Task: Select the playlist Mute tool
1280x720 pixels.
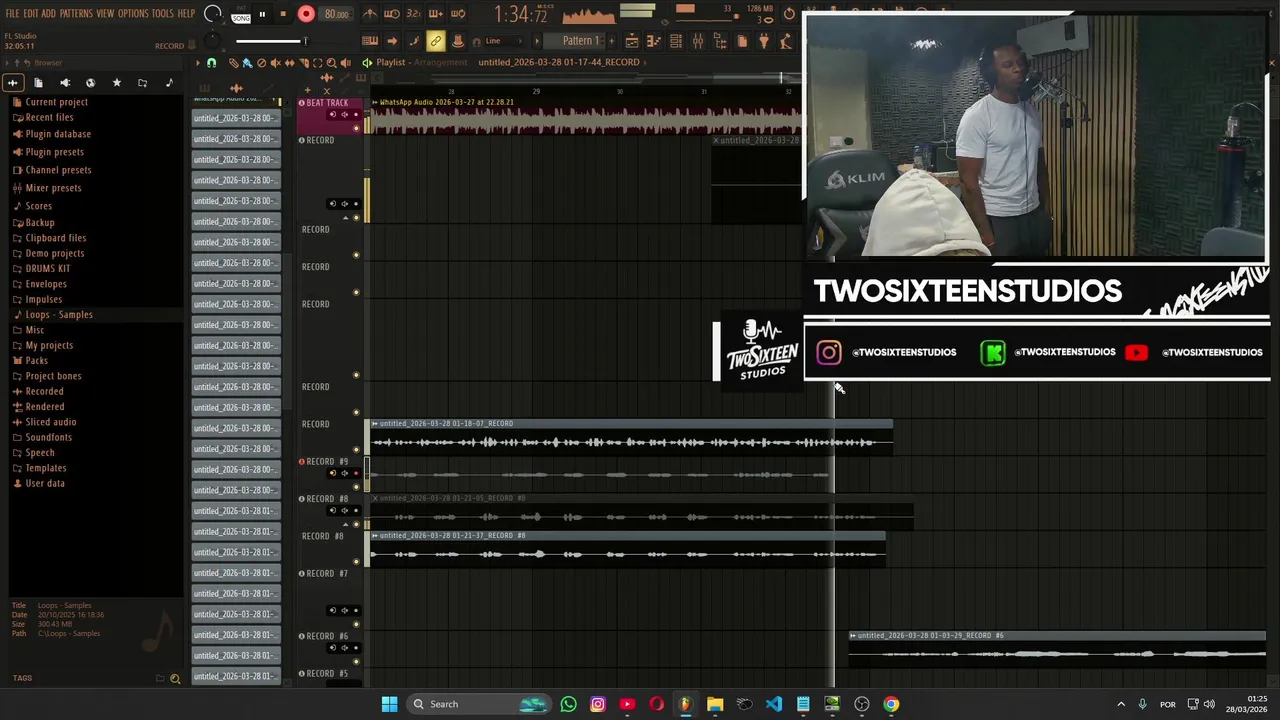Action: coord(276,62)
